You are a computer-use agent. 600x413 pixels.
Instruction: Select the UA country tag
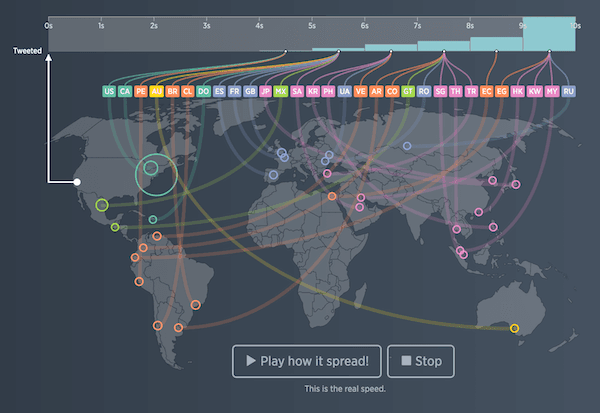point(344,91)
